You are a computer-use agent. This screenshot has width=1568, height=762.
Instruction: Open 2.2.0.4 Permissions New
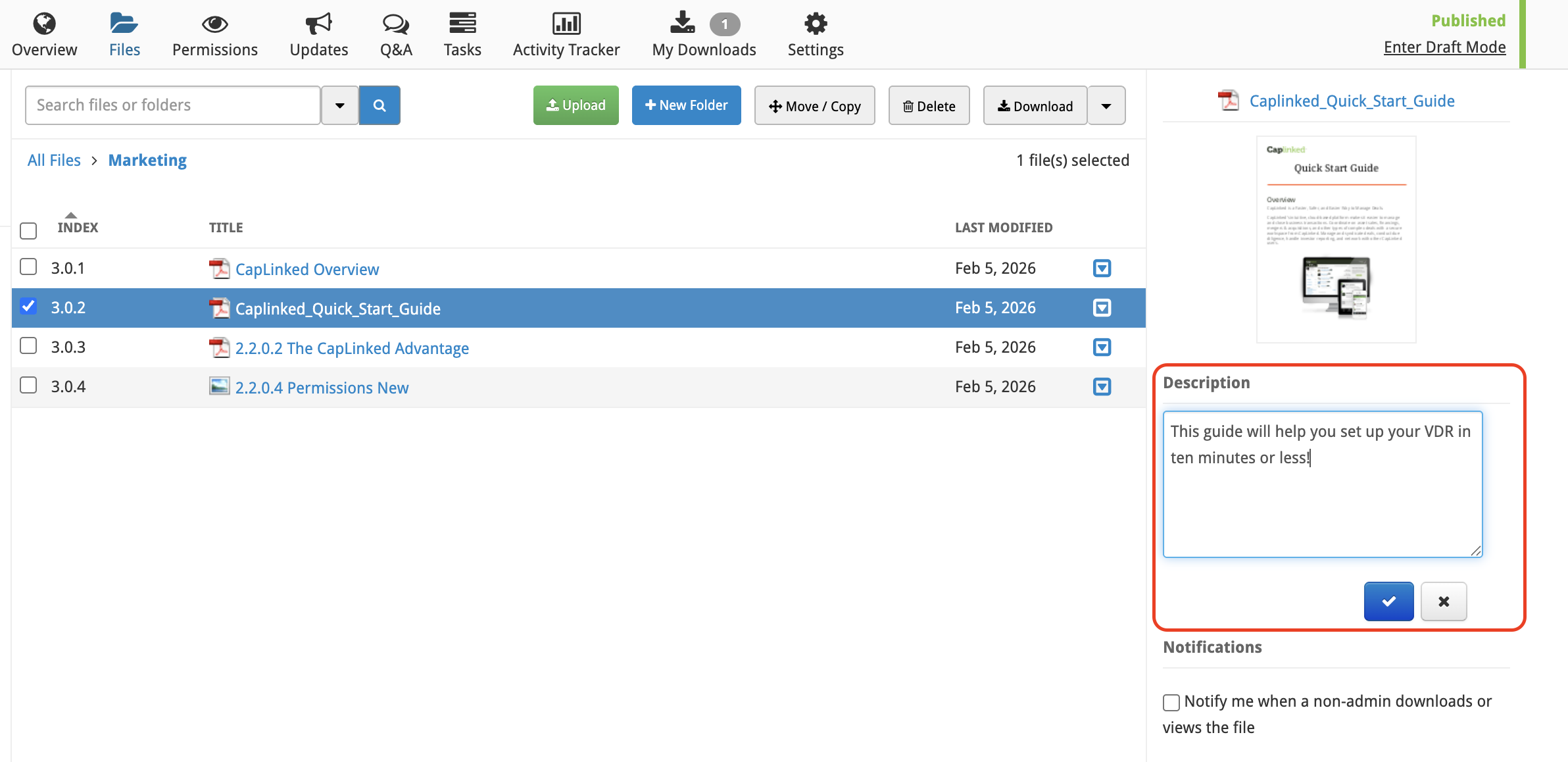click(322, 388)
